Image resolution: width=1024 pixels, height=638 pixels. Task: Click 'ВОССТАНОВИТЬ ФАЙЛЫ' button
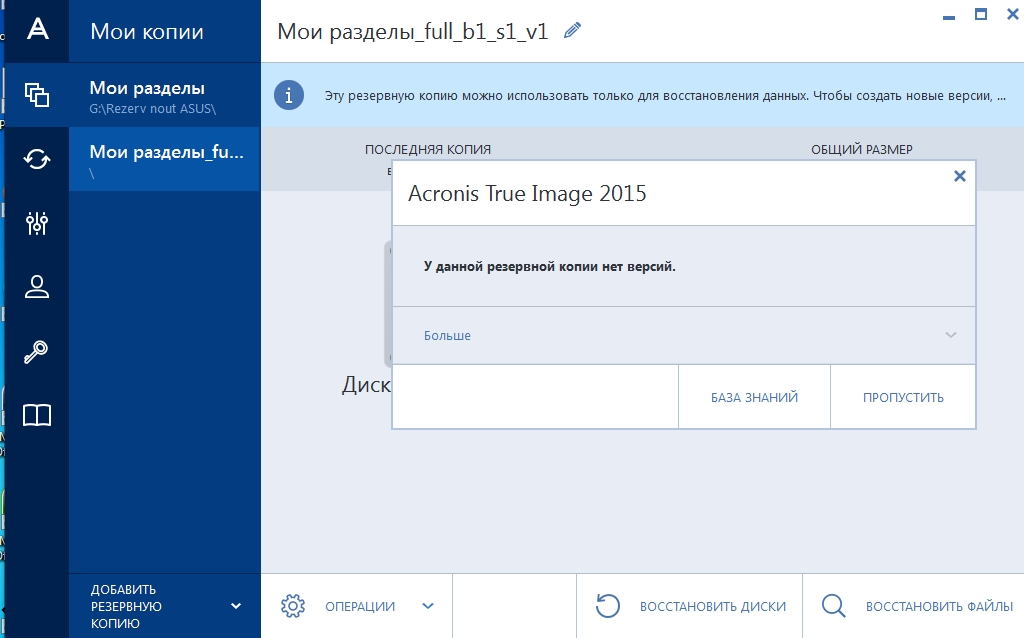[x=914, y=606]
